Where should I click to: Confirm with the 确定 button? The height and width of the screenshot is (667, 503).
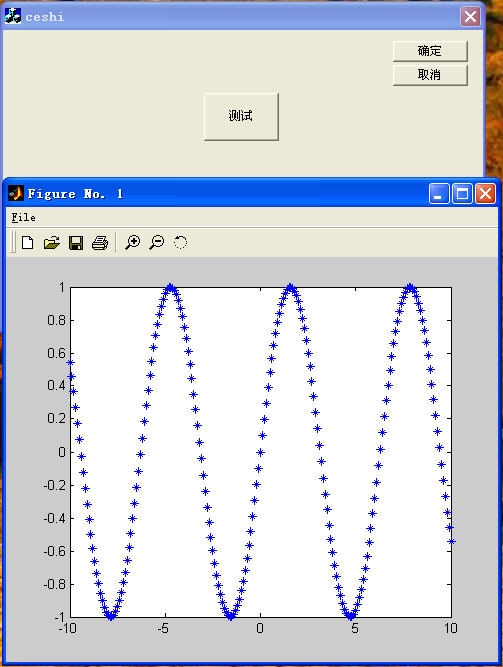[x=430, y=51]
